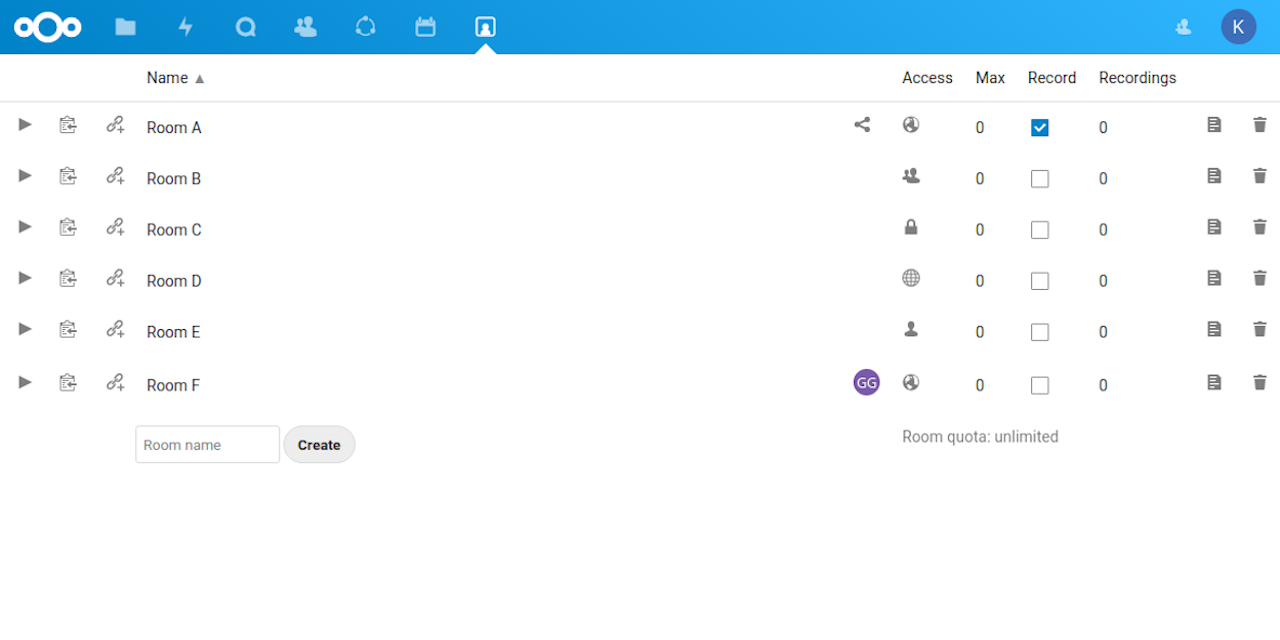
Task: Change Room C password lock icon
Action: coord(911,227)
